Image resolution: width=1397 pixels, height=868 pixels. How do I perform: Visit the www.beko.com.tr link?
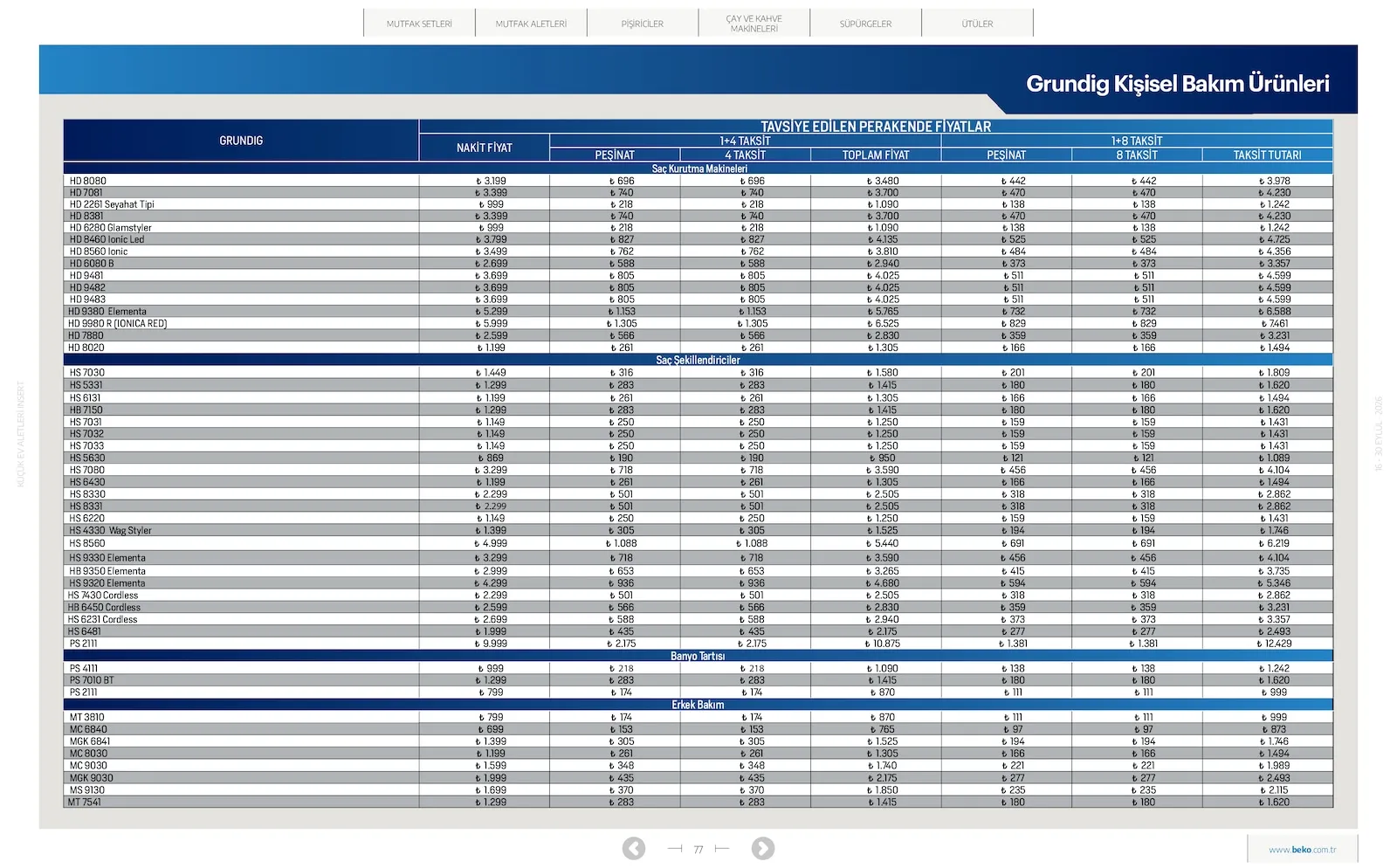click(1302, 850)
